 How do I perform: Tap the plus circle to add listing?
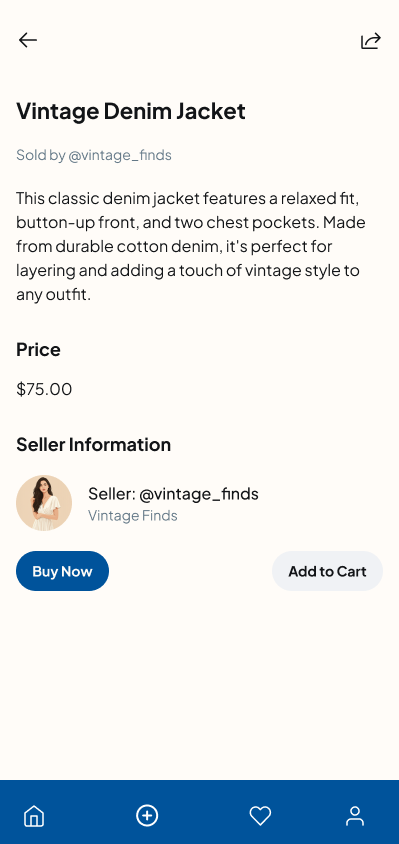tap(147, 815)
